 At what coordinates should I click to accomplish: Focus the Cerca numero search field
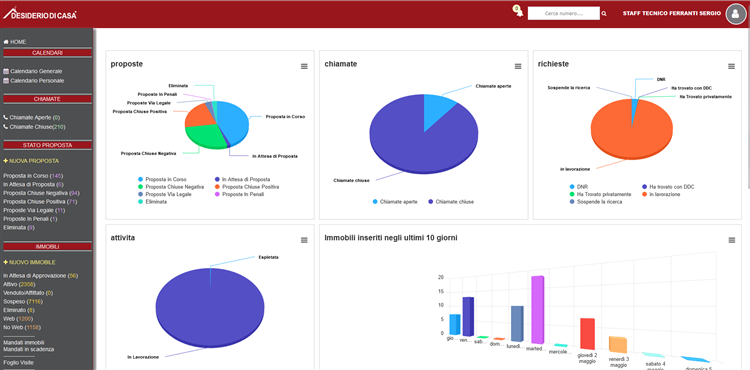(x=563, y=13)
